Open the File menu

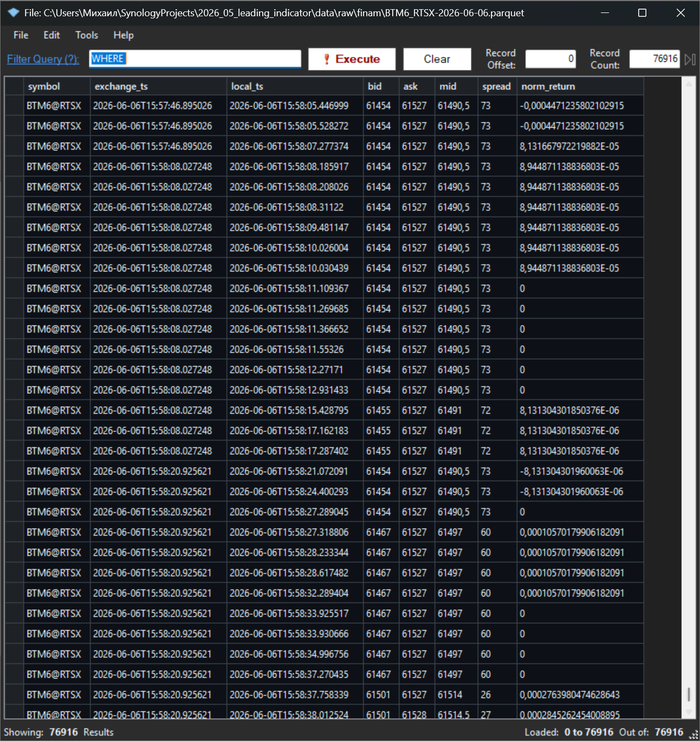21,35
